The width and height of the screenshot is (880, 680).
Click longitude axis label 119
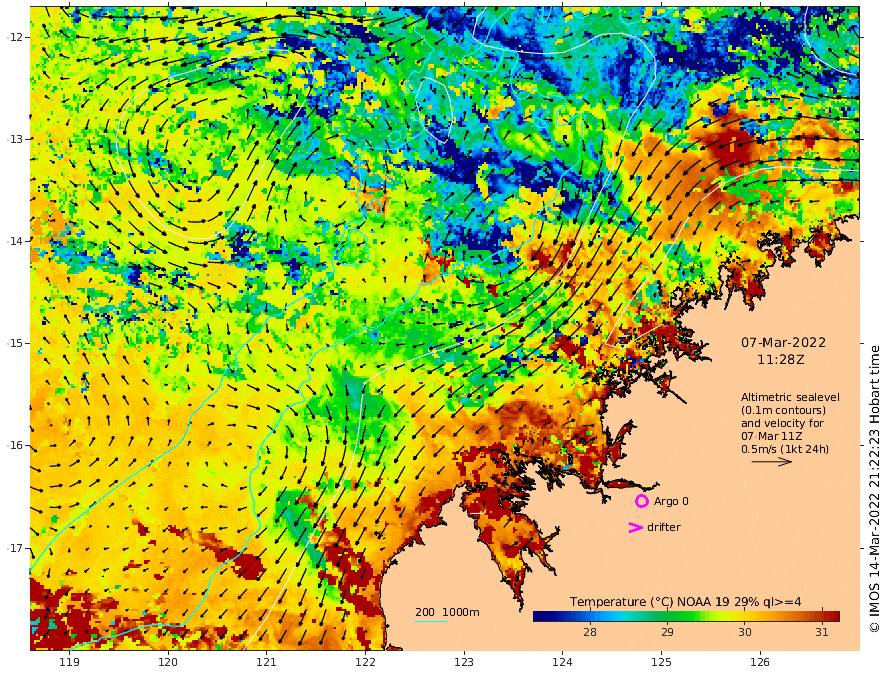tap(70, 663)
